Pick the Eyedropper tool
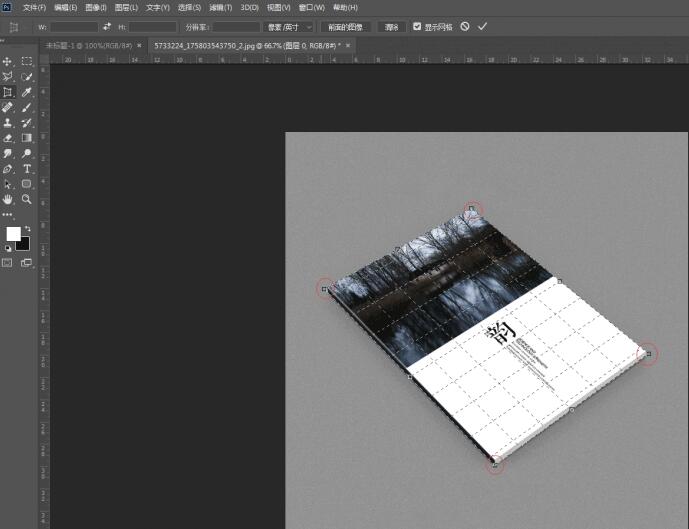The width and height of the screenshot is (689, 529). (x=27, y=92)
